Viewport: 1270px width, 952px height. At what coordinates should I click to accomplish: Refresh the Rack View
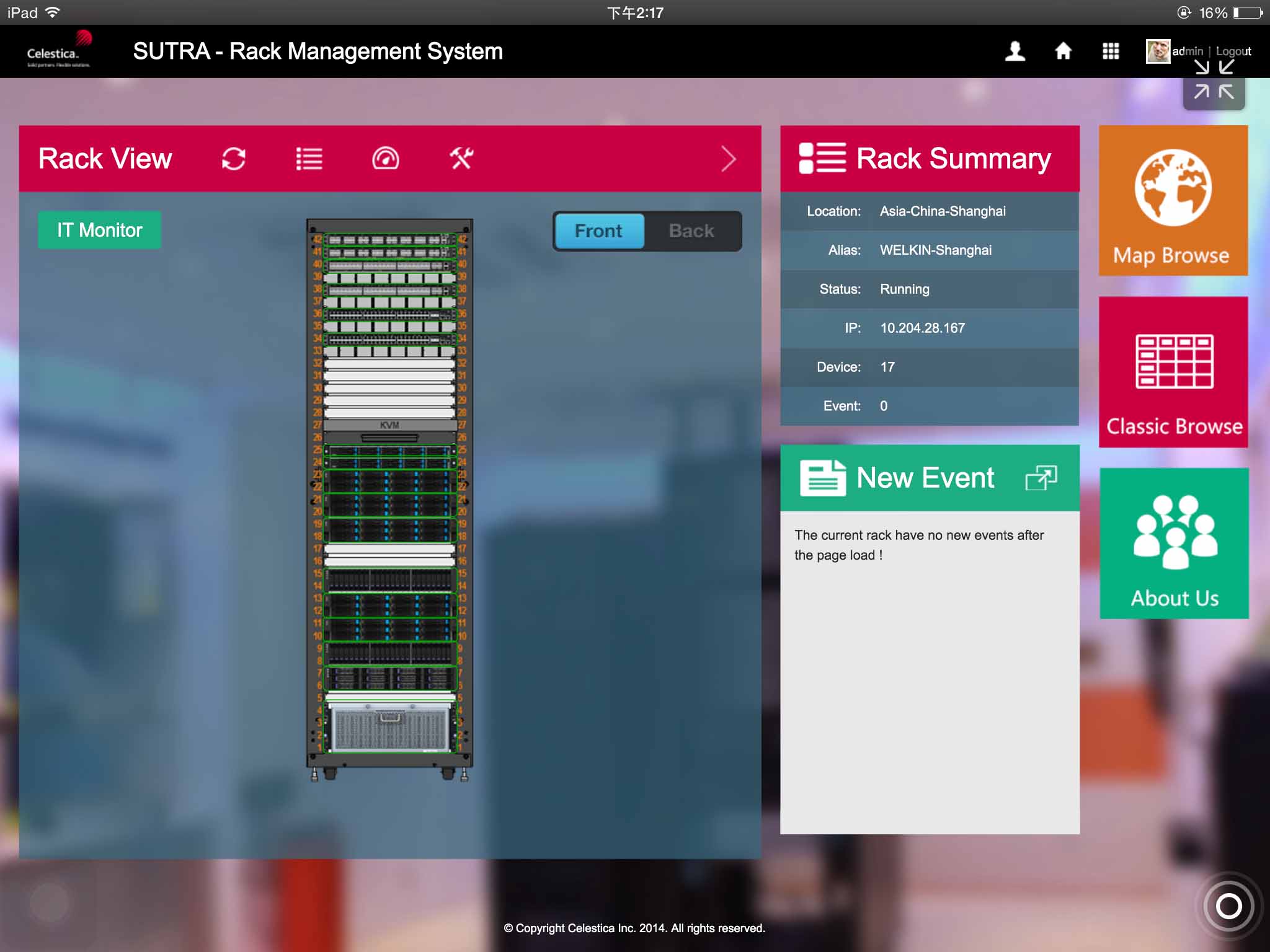(x=234, y=159)
